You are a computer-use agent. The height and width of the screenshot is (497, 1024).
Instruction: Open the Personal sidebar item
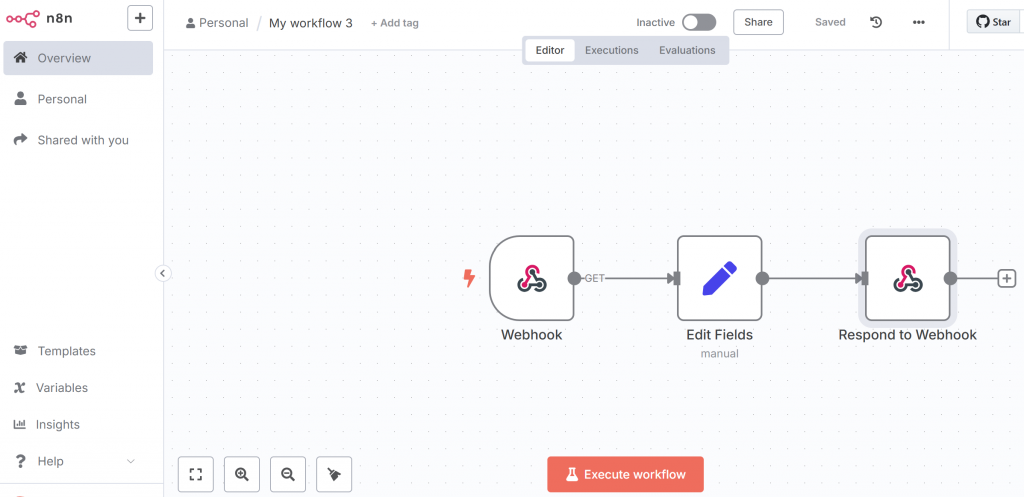pos(78,99)
